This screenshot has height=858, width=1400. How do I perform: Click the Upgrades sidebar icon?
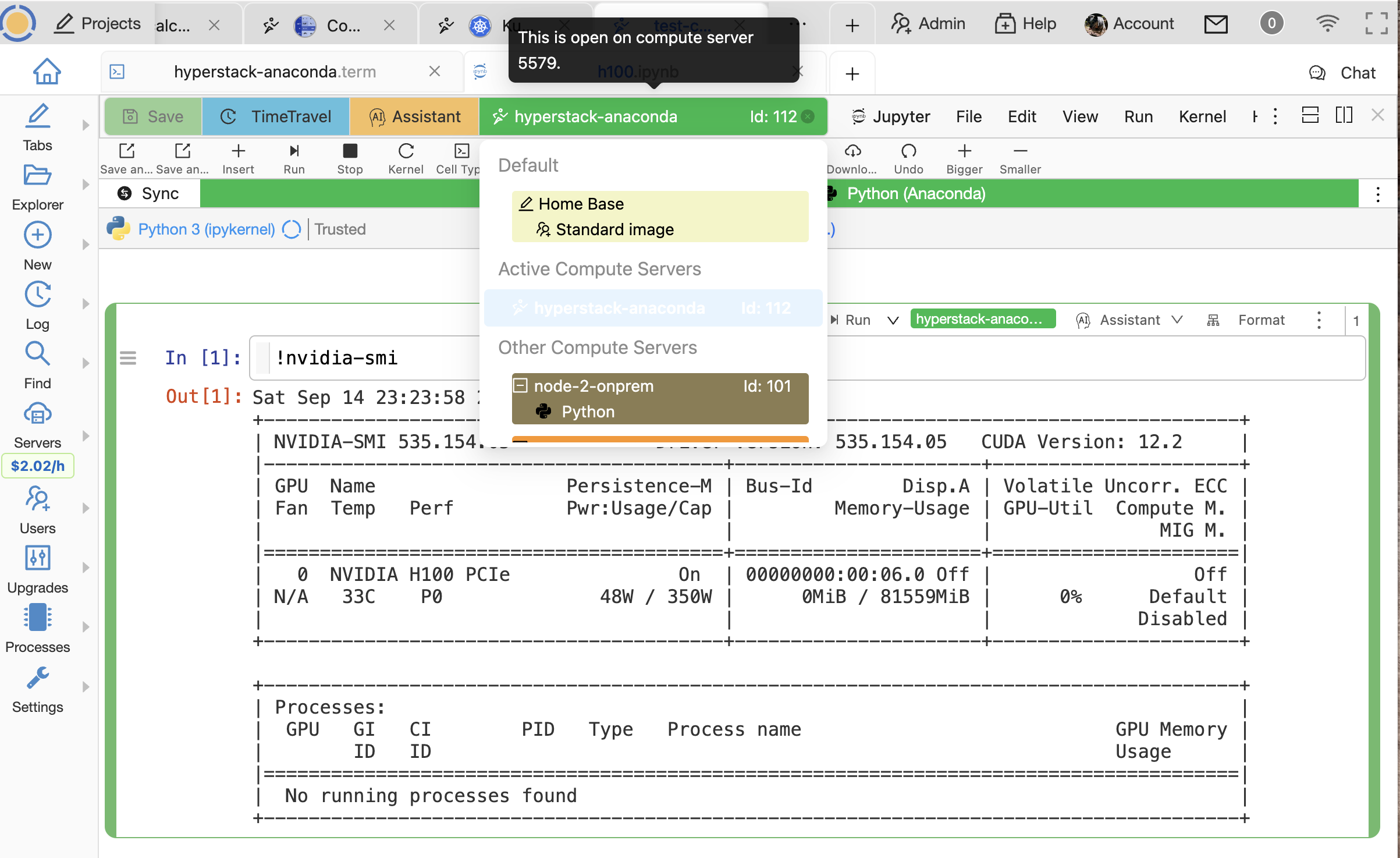pos(38,568)
